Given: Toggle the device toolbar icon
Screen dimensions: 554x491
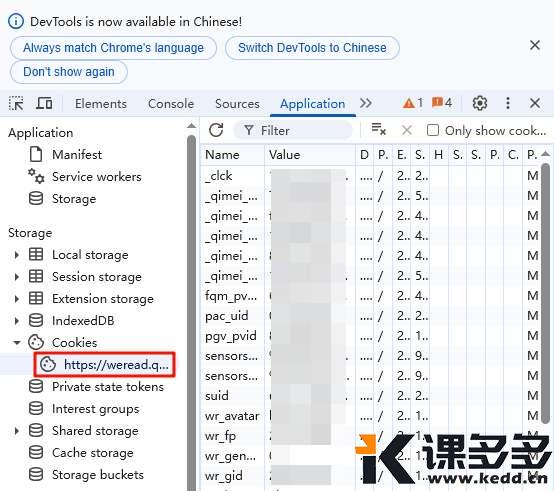Looking at the screenshot, I should pos(44,103).
